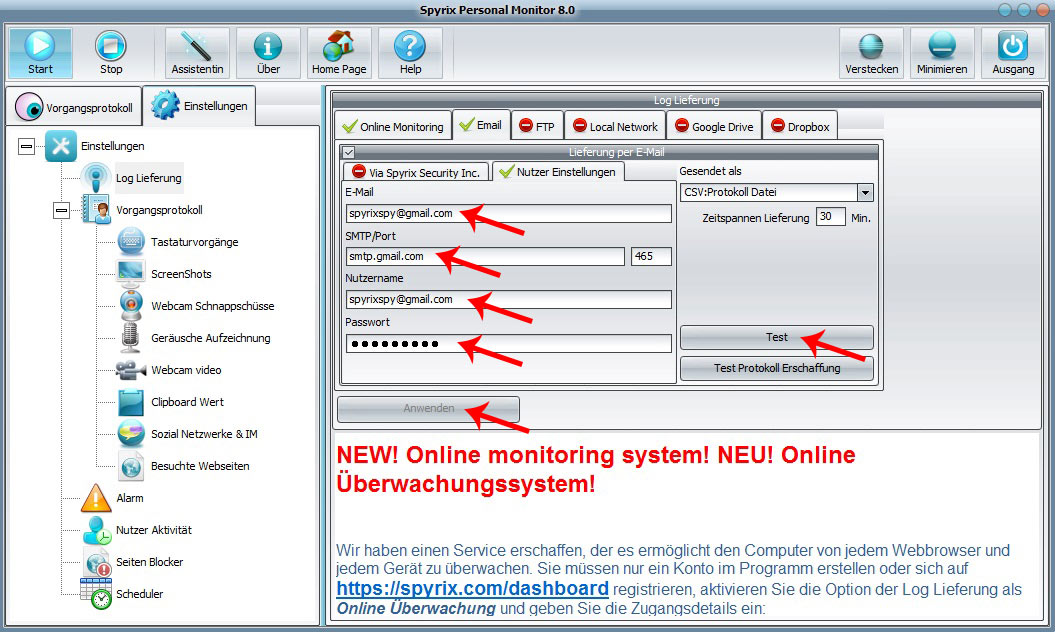1055x632 pixels.
Task: Click Test Protokoll Erschaffung button
Action: click(x=776, y=368)
